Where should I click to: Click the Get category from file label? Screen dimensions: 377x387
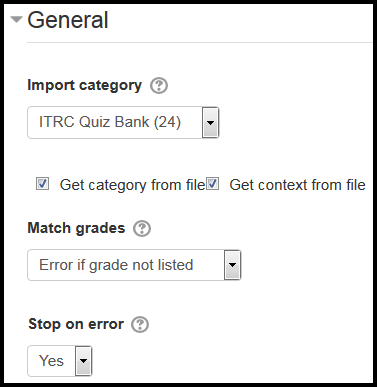132,185
